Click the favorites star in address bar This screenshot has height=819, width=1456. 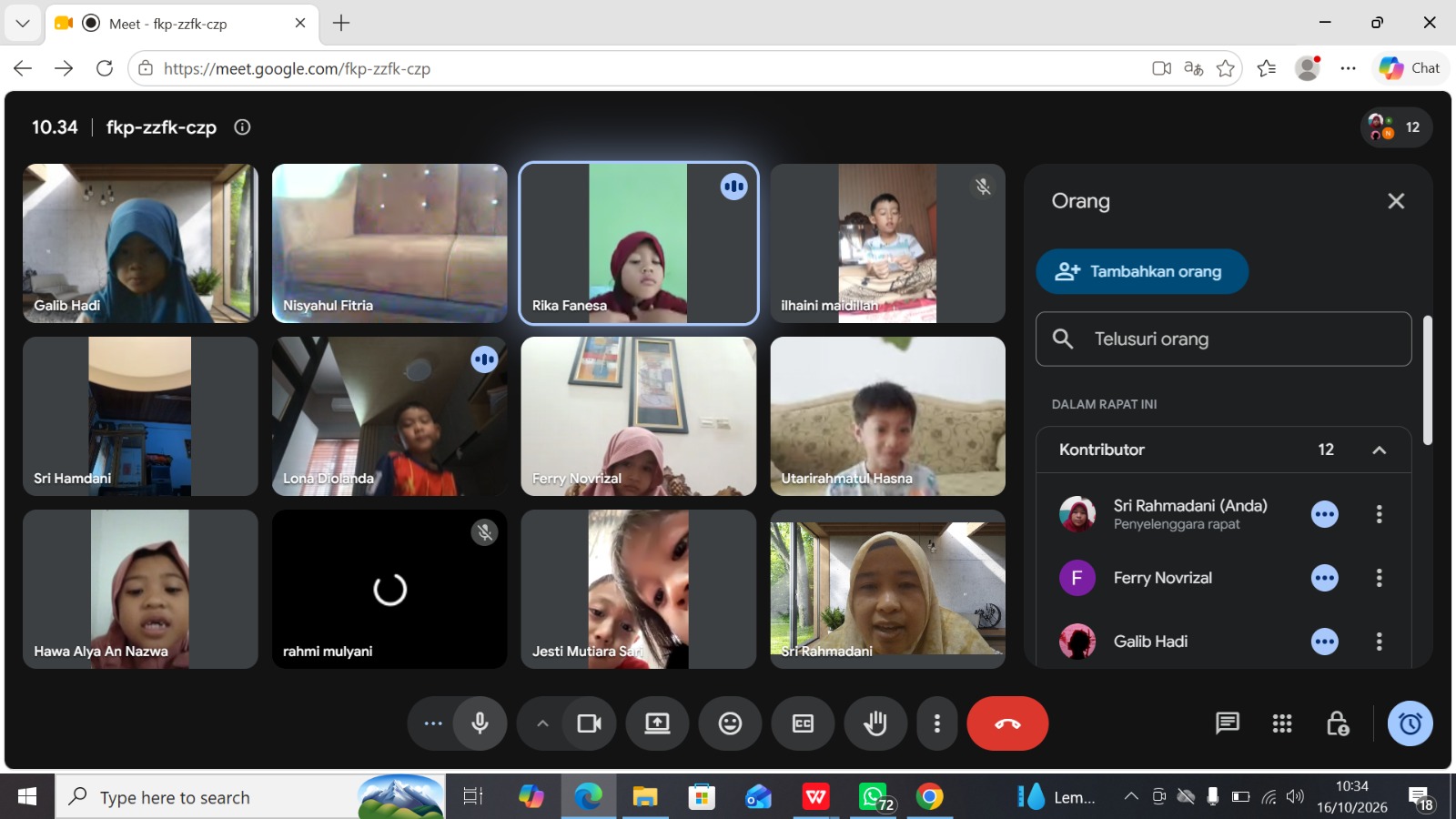coord(1226,68)
